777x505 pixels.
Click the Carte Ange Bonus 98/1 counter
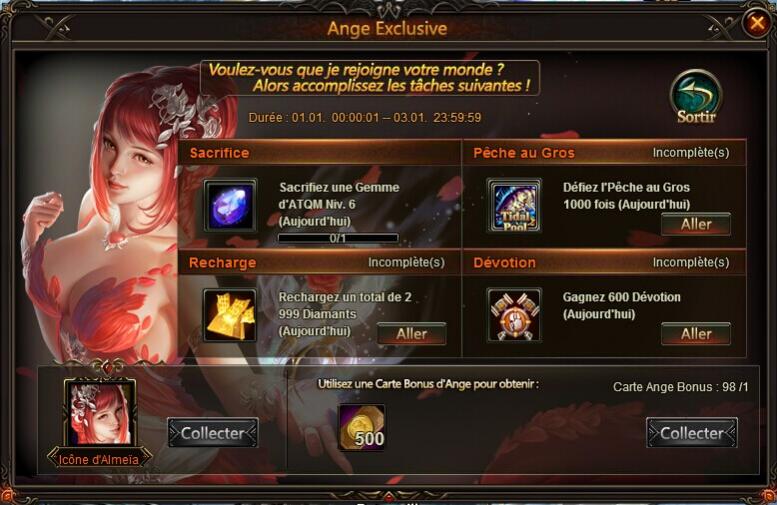[x=680, y=387]
